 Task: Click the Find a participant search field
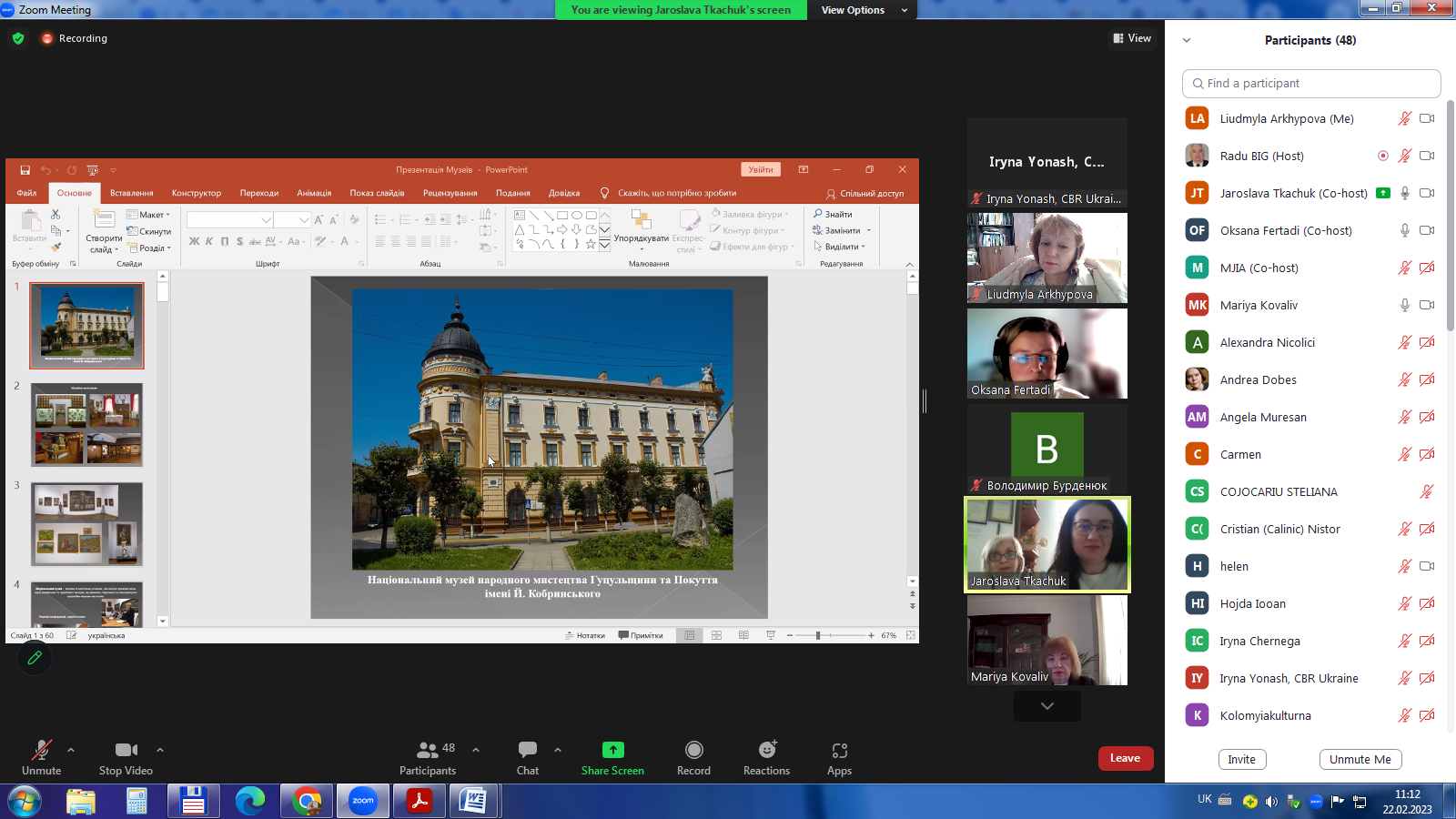point(1310,84)
